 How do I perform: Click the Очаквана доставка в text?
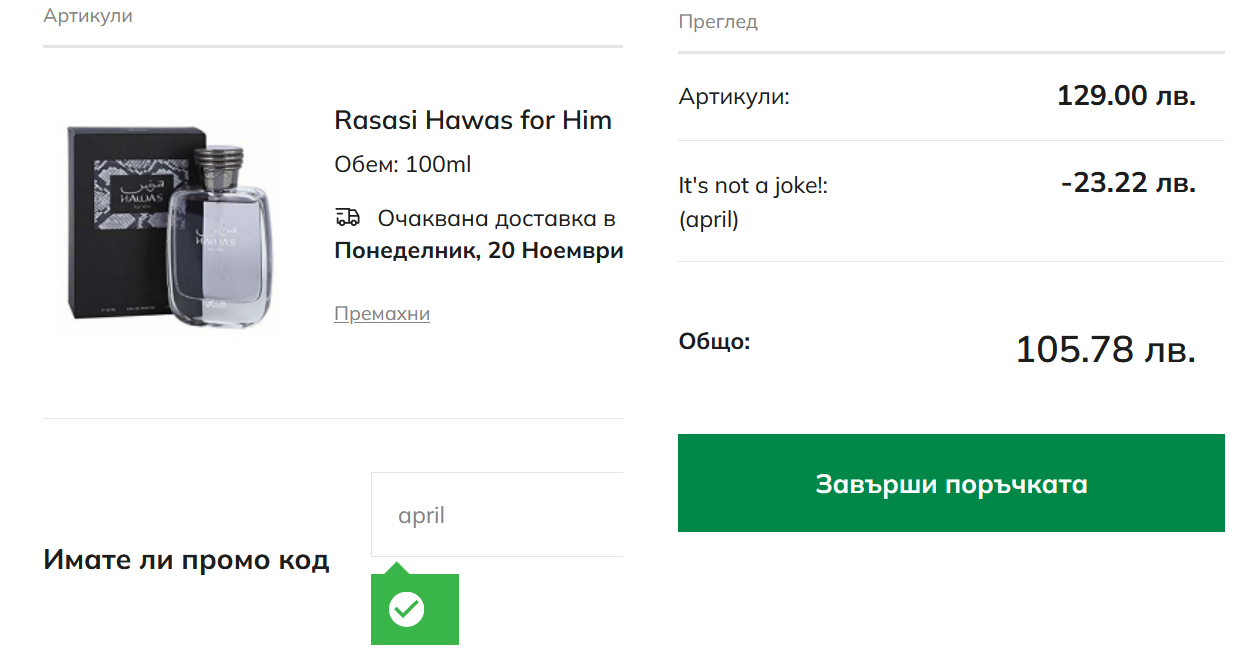[x=496, y=218]
